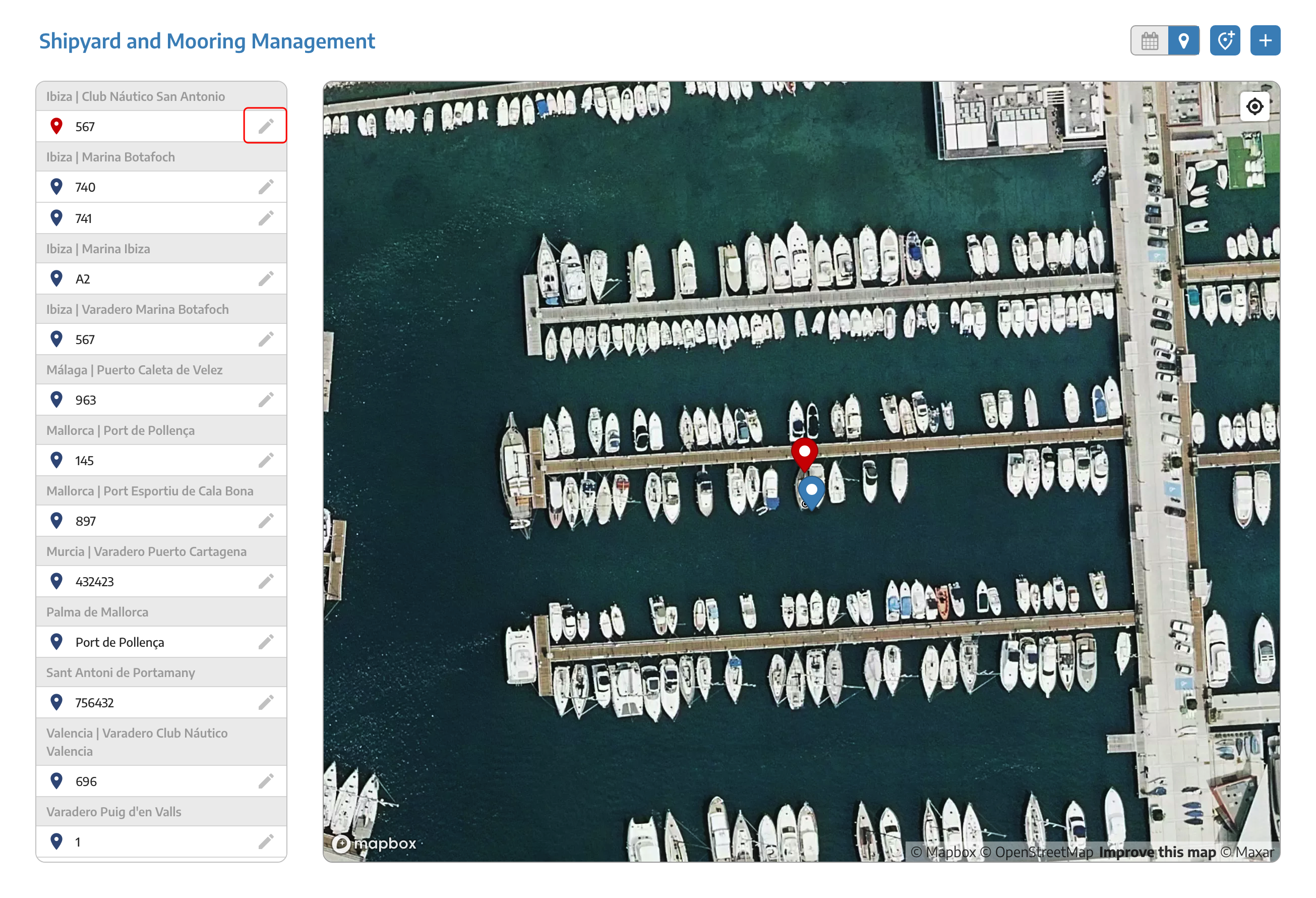Screen dimensions: 1316x898
Task: Select mooring row labeled 756432
Action: 161,703
